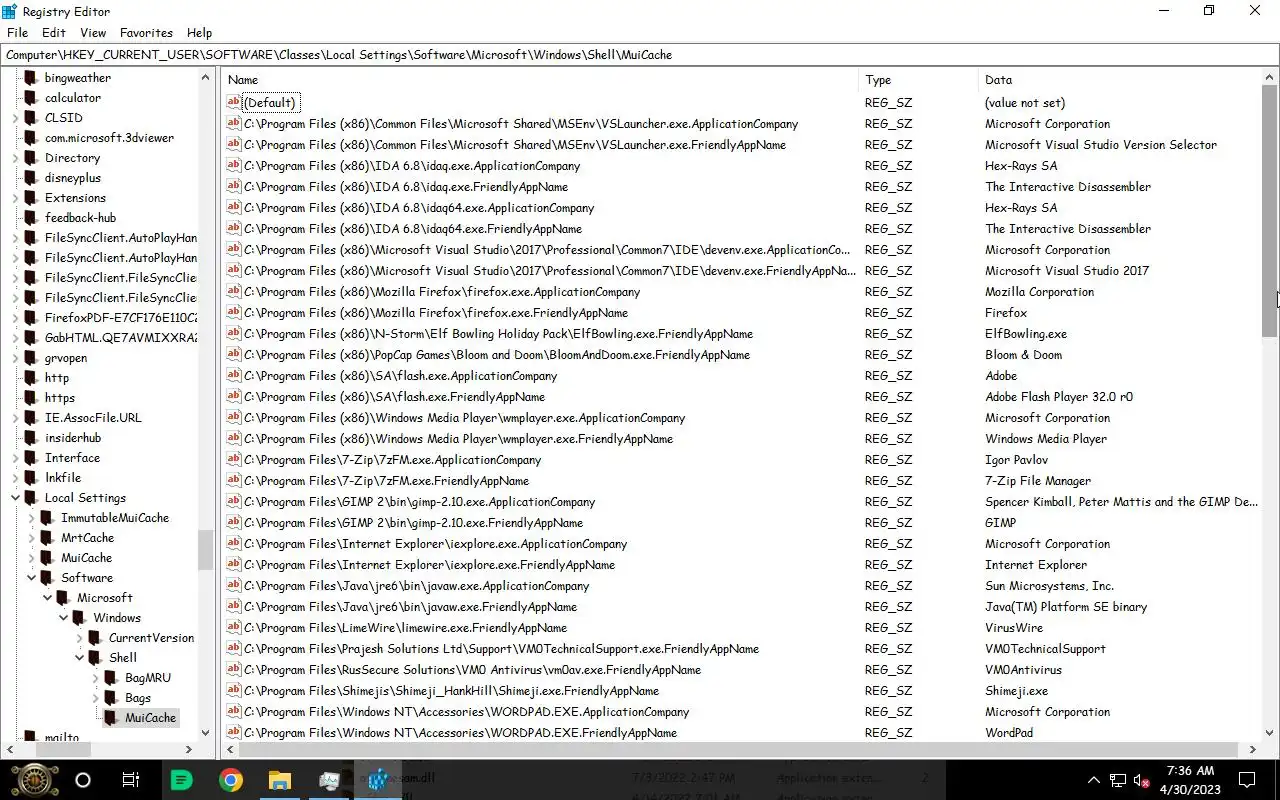Sort by the Data column header
Screen dimensions: 1280x800
(1120, 80)
